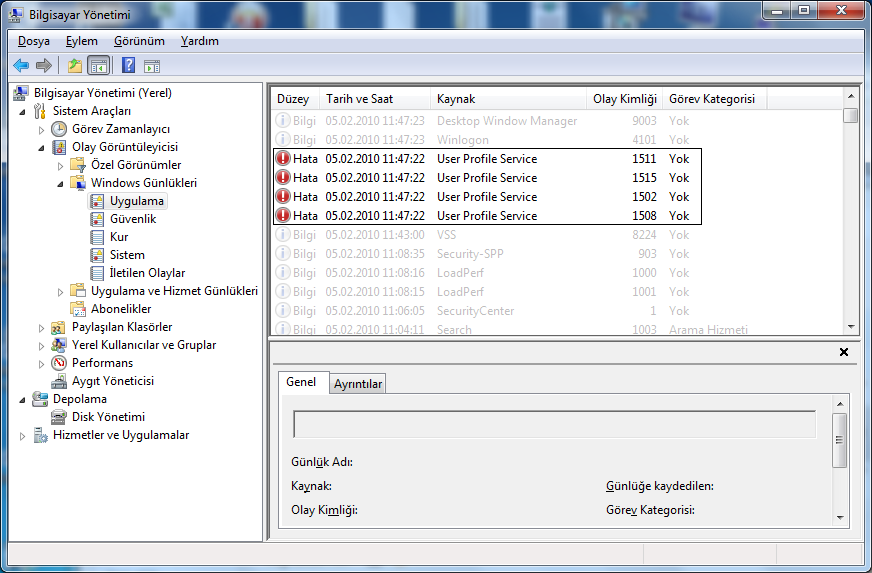Click the Olay Görüntüleyicisi icon
872x573 pixels.
coord(59,147)
